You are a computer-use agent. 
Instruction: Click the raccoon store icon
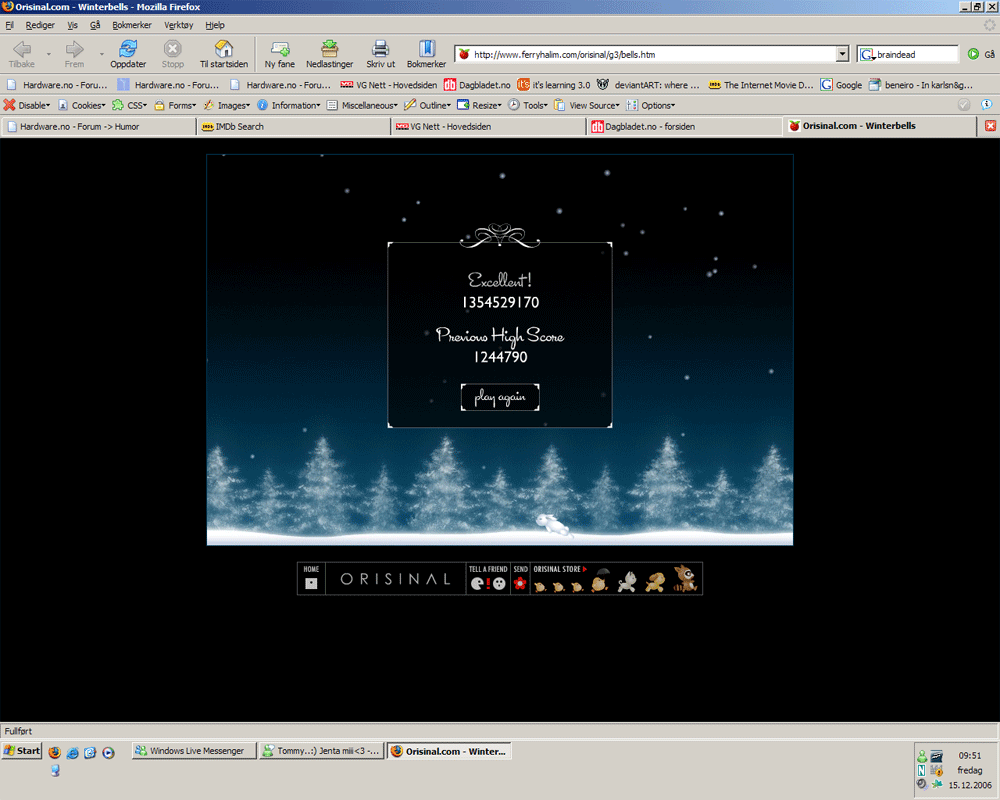685,578
